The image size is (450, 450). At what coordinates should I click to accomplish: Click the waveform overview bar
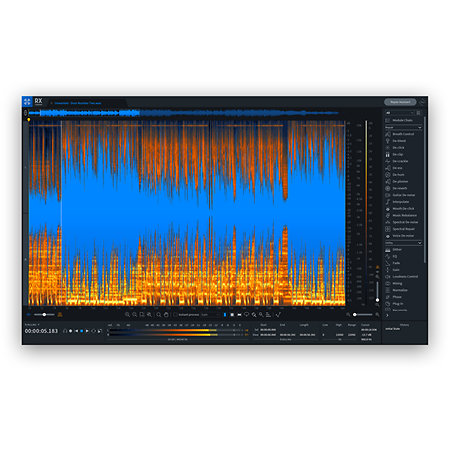click(183, 113)
